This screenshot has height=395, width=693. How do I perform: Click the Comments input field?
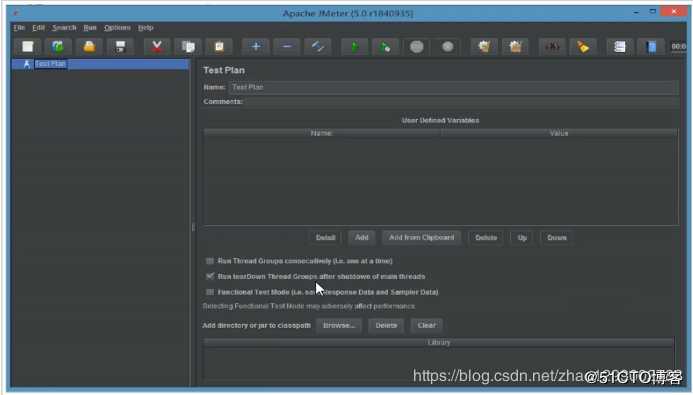(461, 102)
